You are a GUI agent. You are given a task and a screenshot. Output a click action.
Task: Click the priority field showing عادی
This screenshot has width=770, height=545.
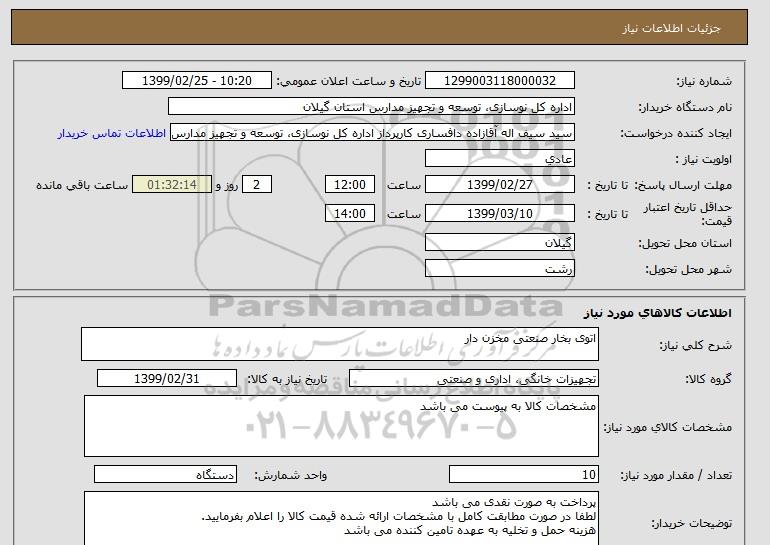[499, 159]
